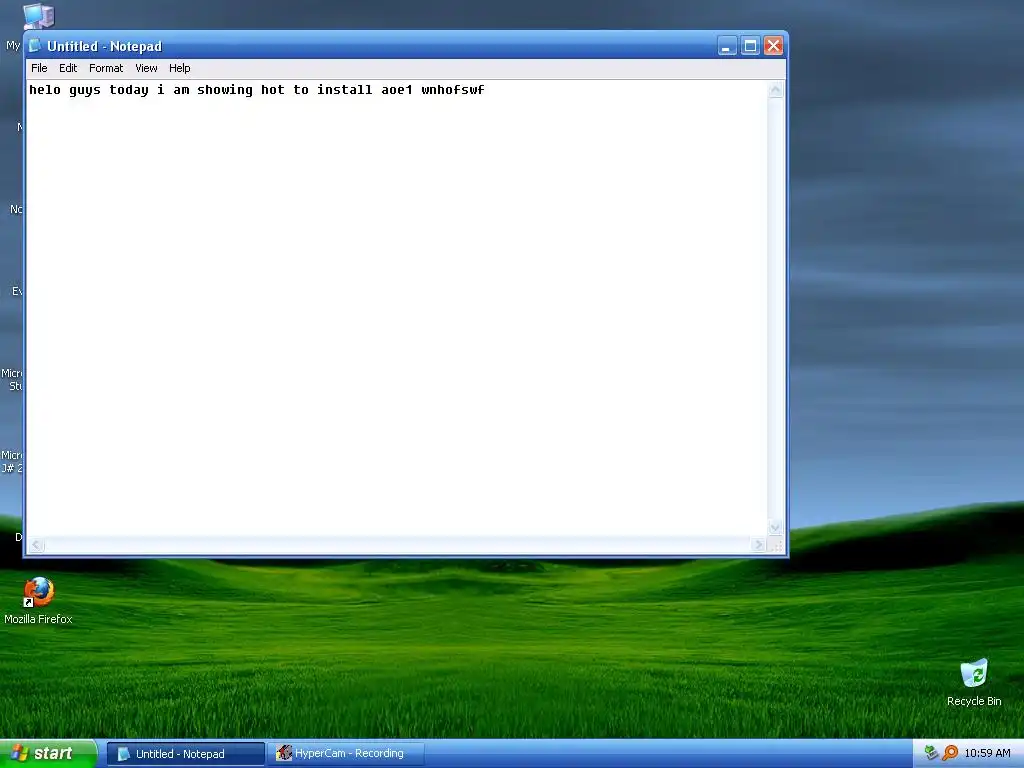Switch to Untitled - Notepad taskbar button

(x=186, y=754)
